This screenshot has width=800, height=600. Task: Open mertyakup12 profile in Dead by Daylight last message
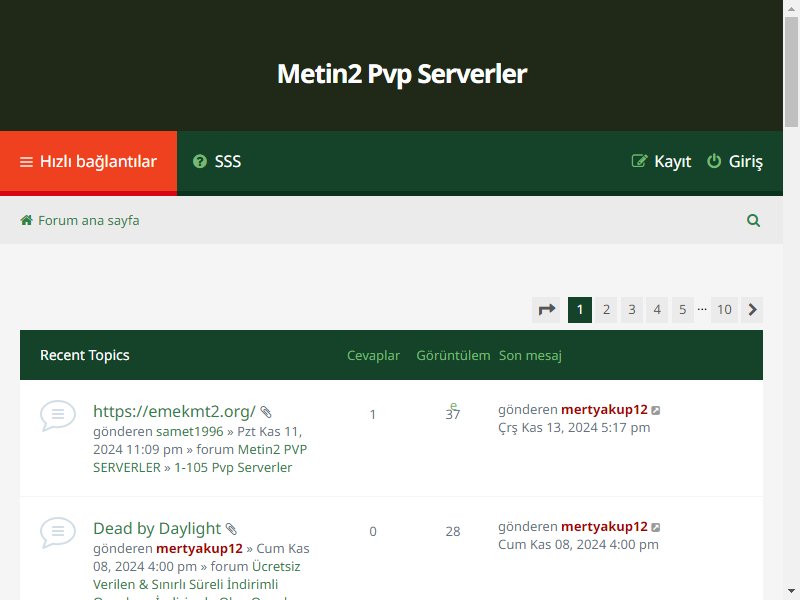(x=604, y=527)
